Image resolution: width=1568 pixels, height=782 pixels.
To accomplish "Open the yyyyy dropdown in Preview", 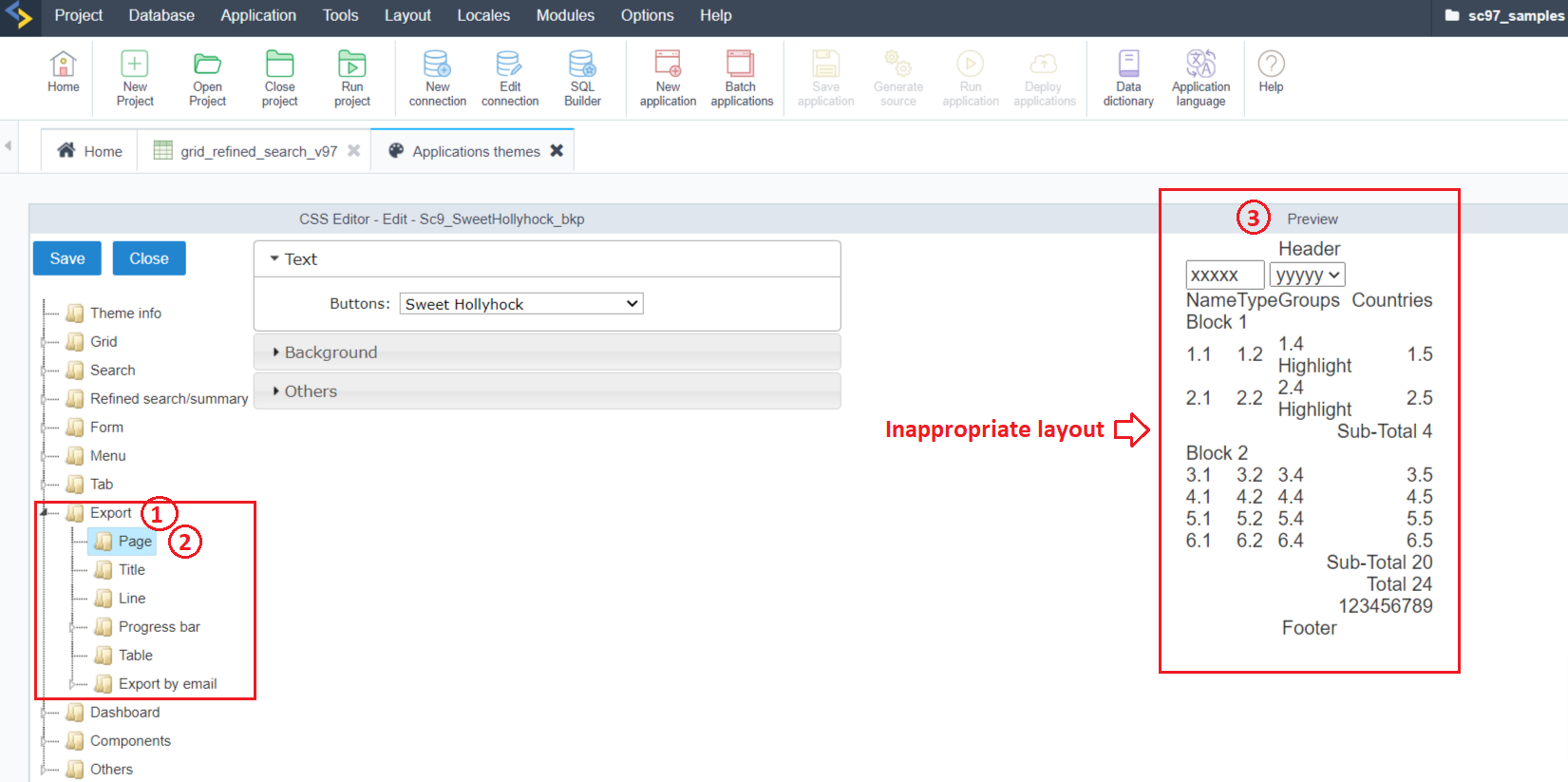I will (x=1308, y=276).
